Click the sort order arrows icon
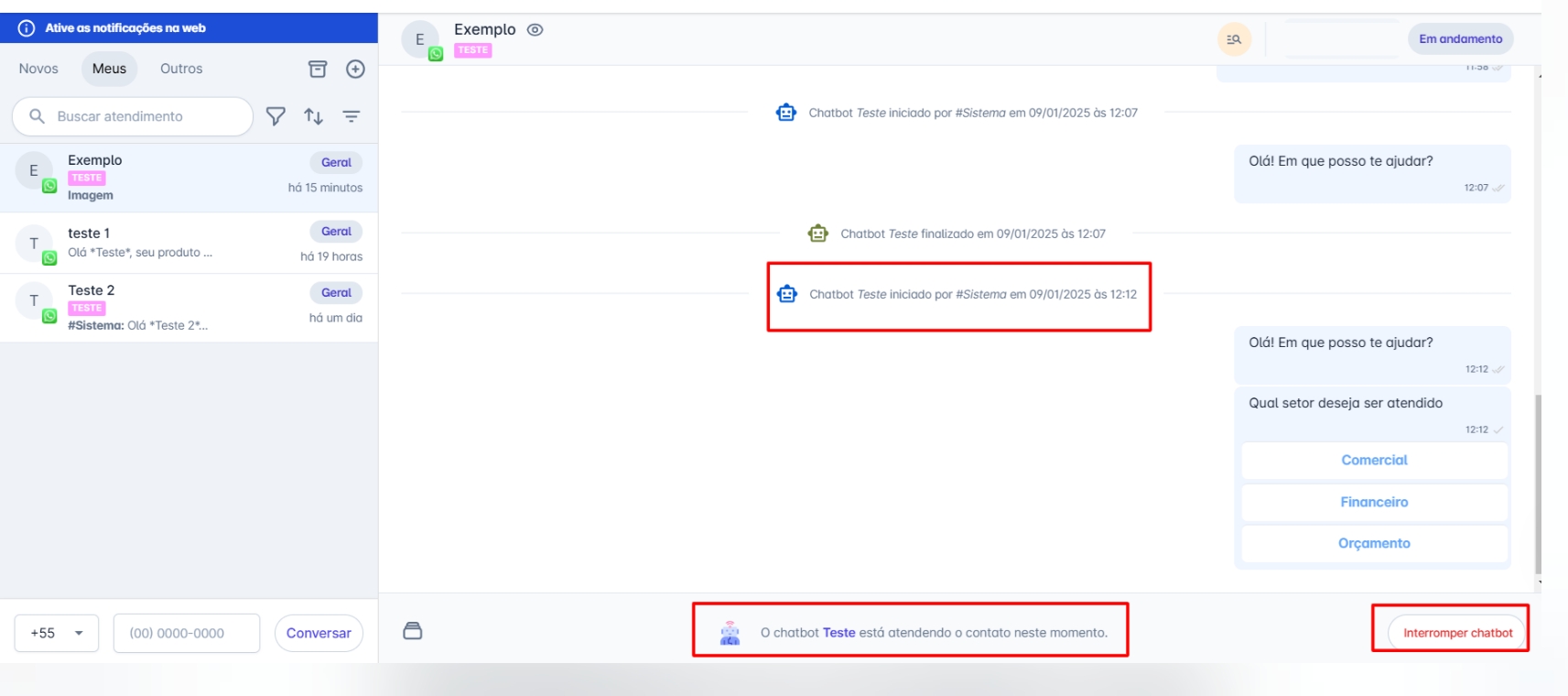The width and height of the screenshot is (1568, 696). click(313, 116)
